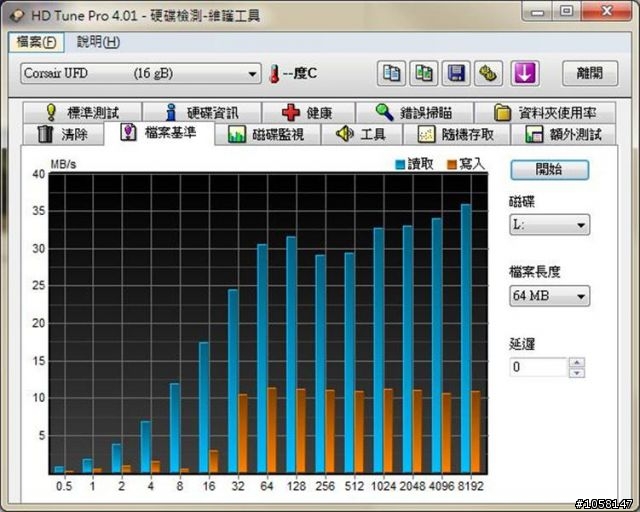Click the tall blue read bar at 8192
The width and height of the screenshot is (640, 512).
pyautogui.click(x=466, y=338)
